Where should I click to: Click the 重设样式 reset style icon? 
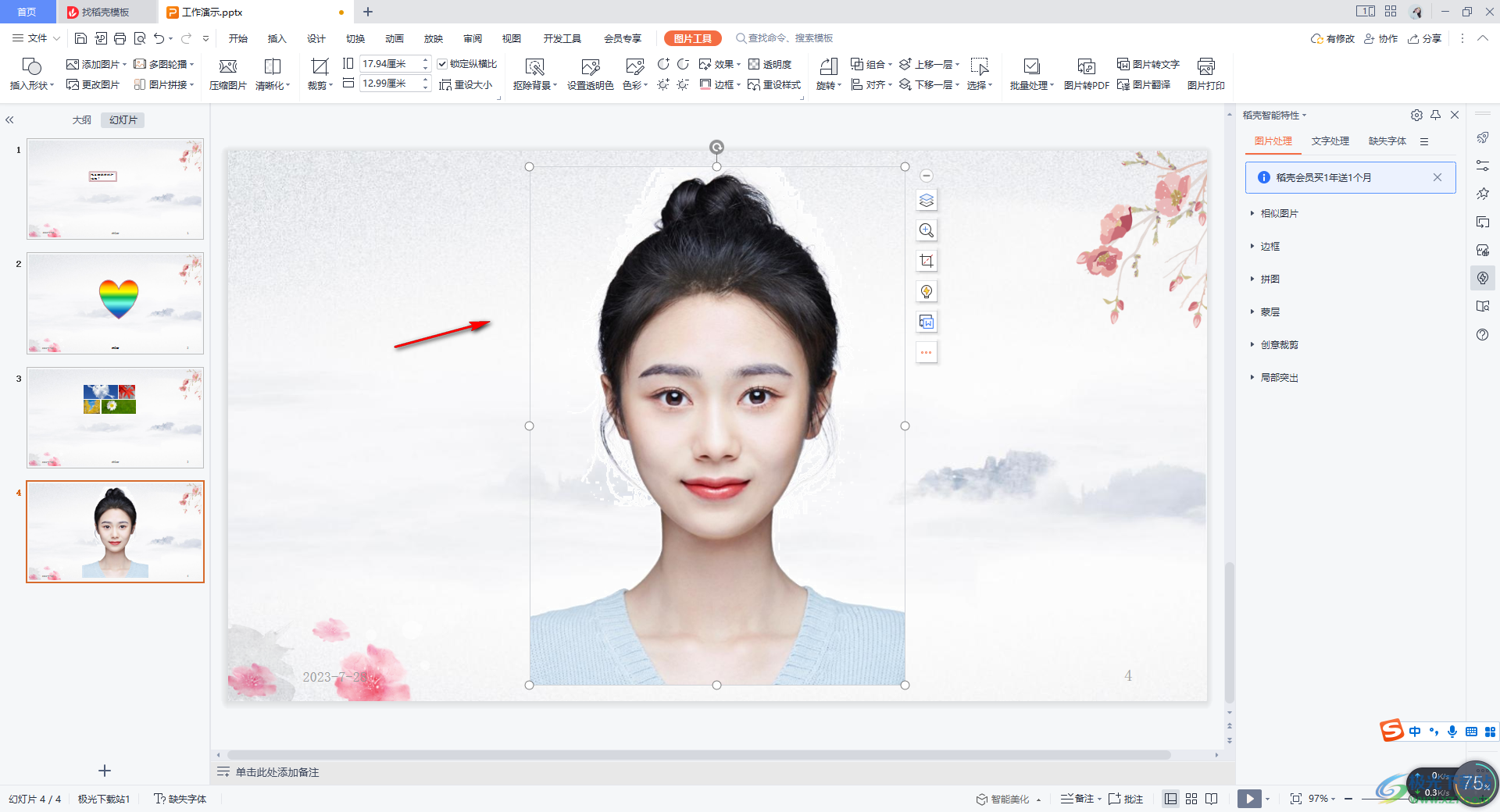(x=774, y=84)
